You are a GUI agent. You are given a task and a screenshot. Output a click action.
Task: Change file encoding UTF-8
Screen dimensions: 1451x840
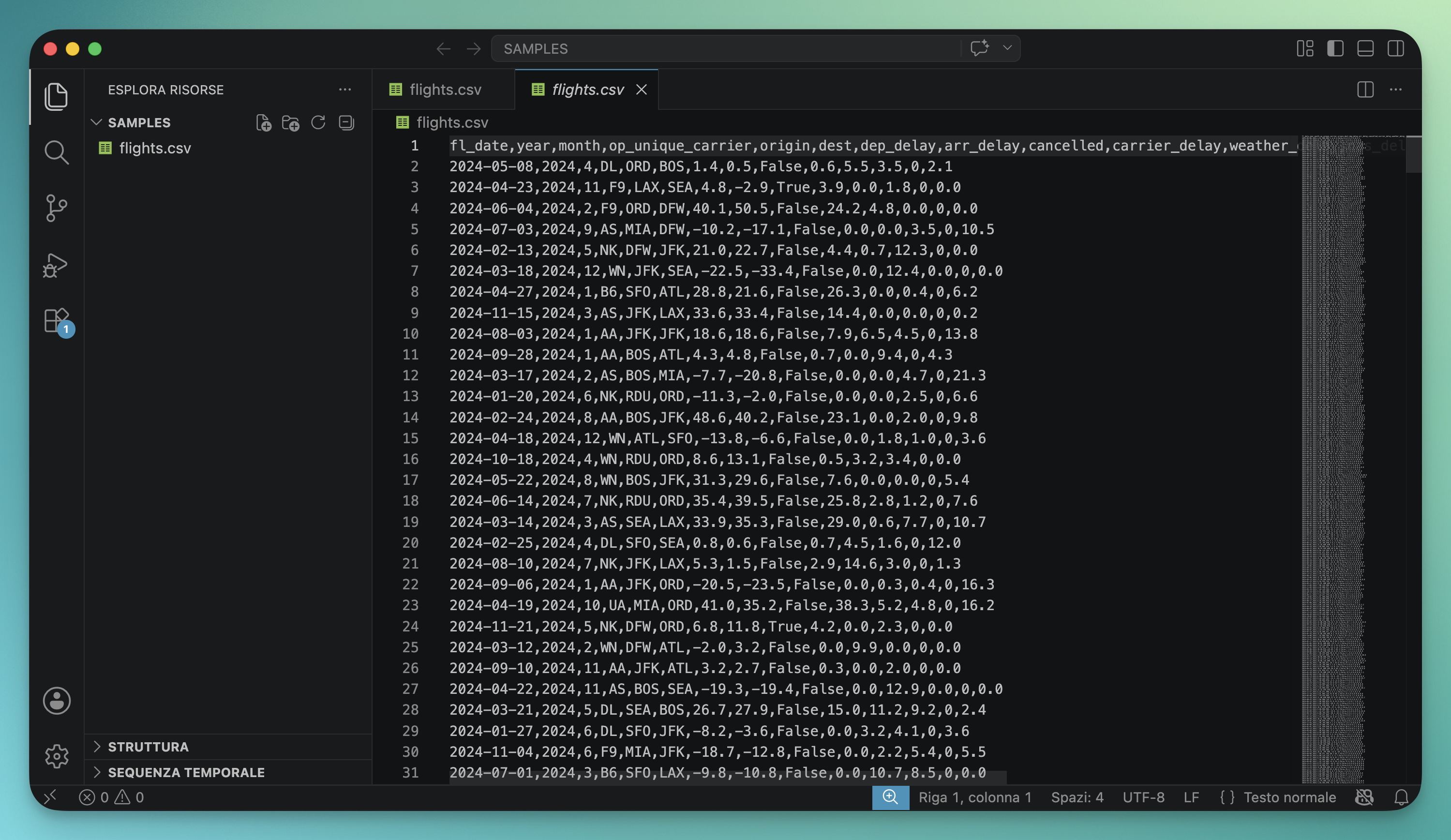pos(1143,797)
